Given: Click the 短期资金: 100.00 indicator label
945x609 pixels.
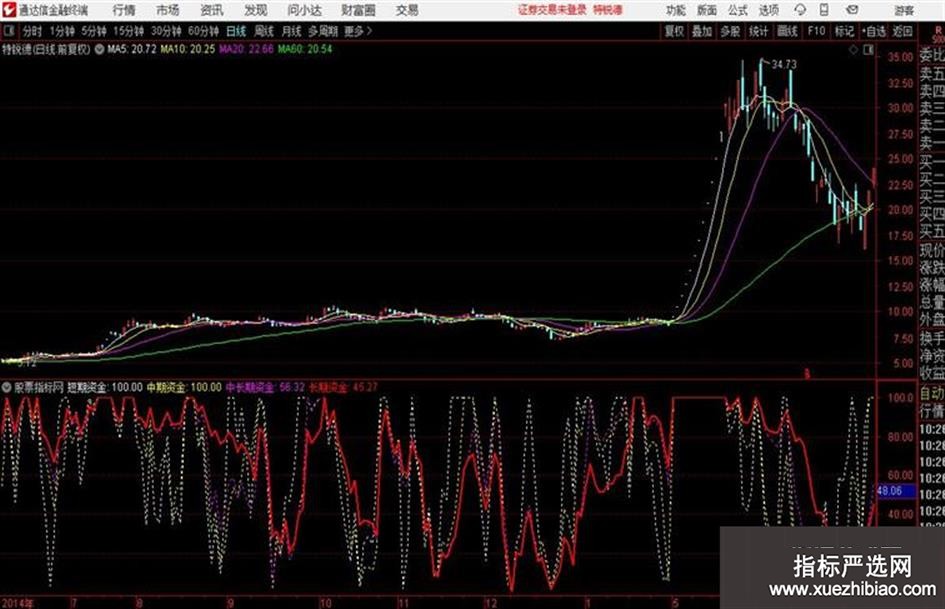Looking at the screenshot, I should (105, 387).
